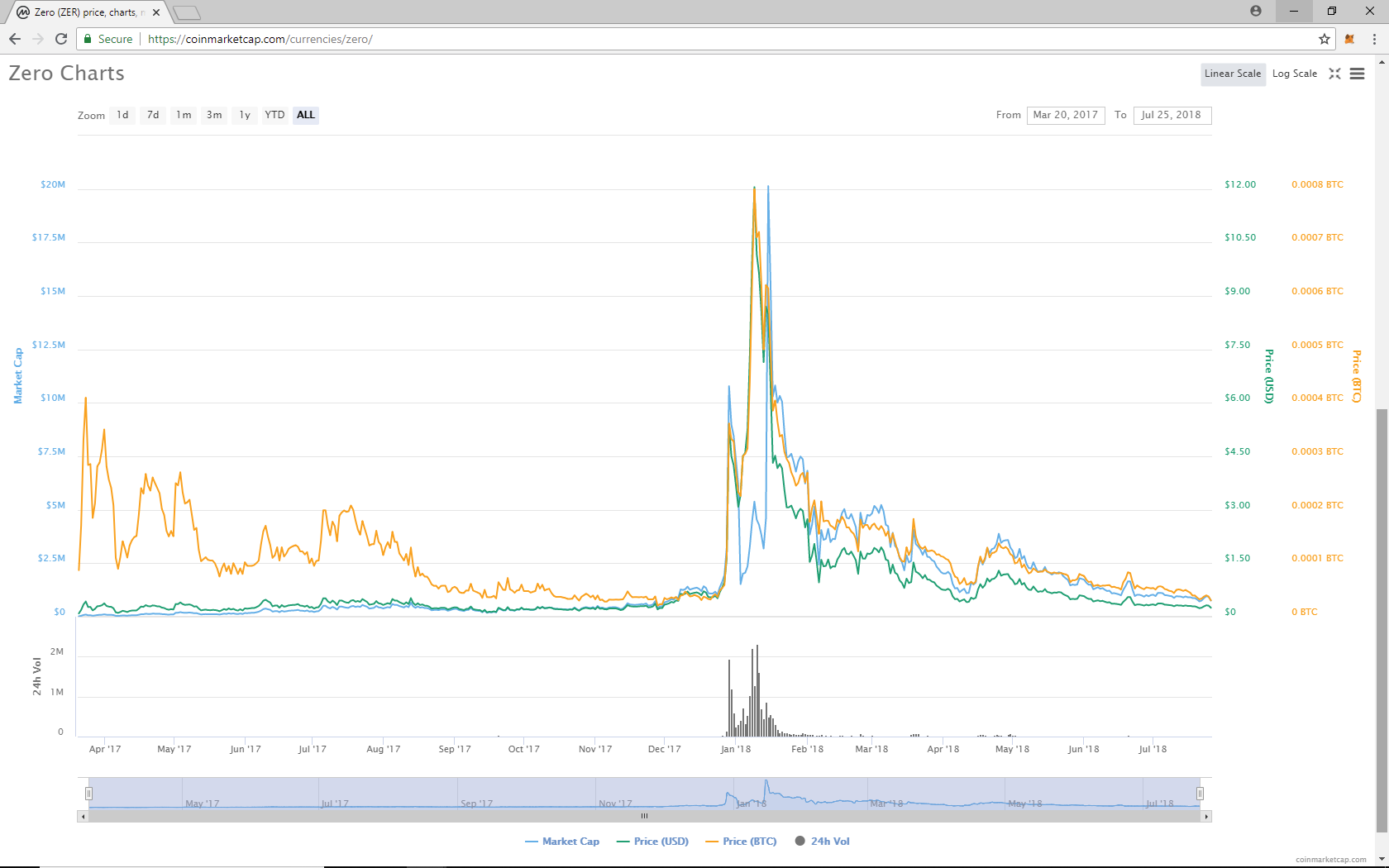Bookmark this page with the star icon

(x=1325, y=39)
